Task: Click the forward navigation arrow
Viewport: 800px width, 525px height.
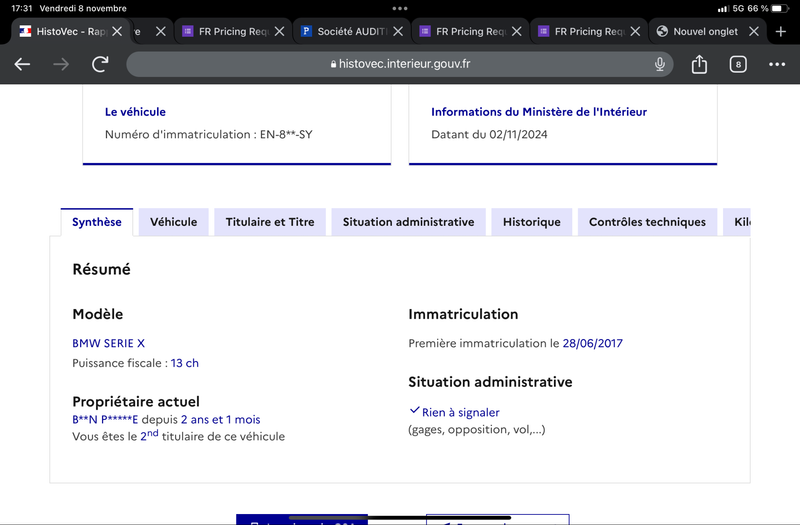Action: pyautogui.click(x=61, y=64)
